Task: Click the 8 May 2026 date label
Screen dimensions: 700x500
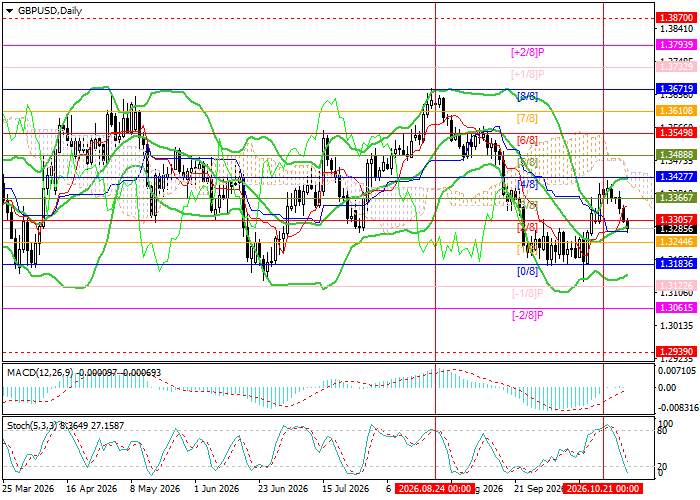Action: [x=155, y=489]
